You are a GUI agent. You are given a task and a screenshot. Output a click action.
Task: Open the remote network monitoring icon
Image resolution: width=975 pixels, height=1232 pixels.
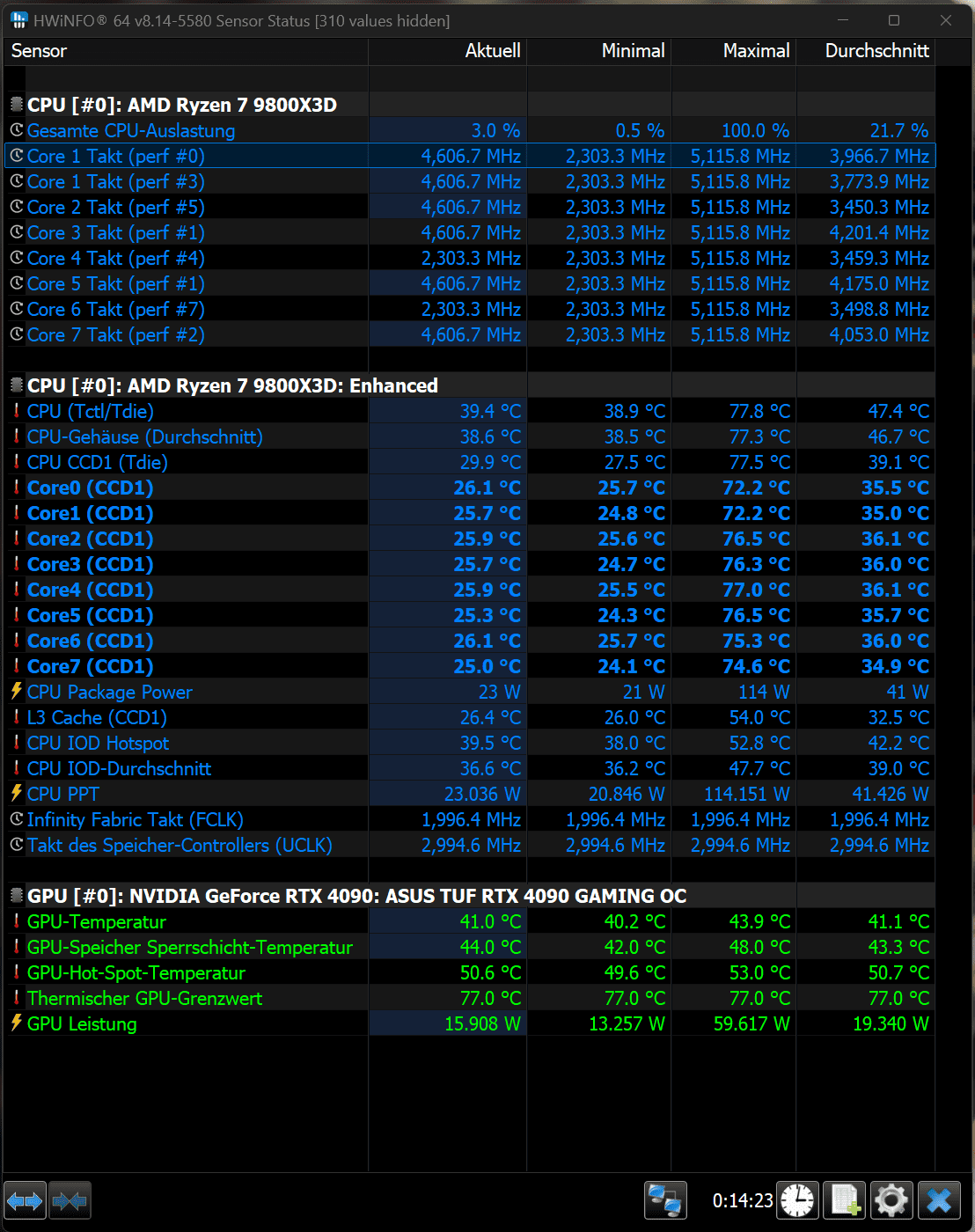[665, 1200]
